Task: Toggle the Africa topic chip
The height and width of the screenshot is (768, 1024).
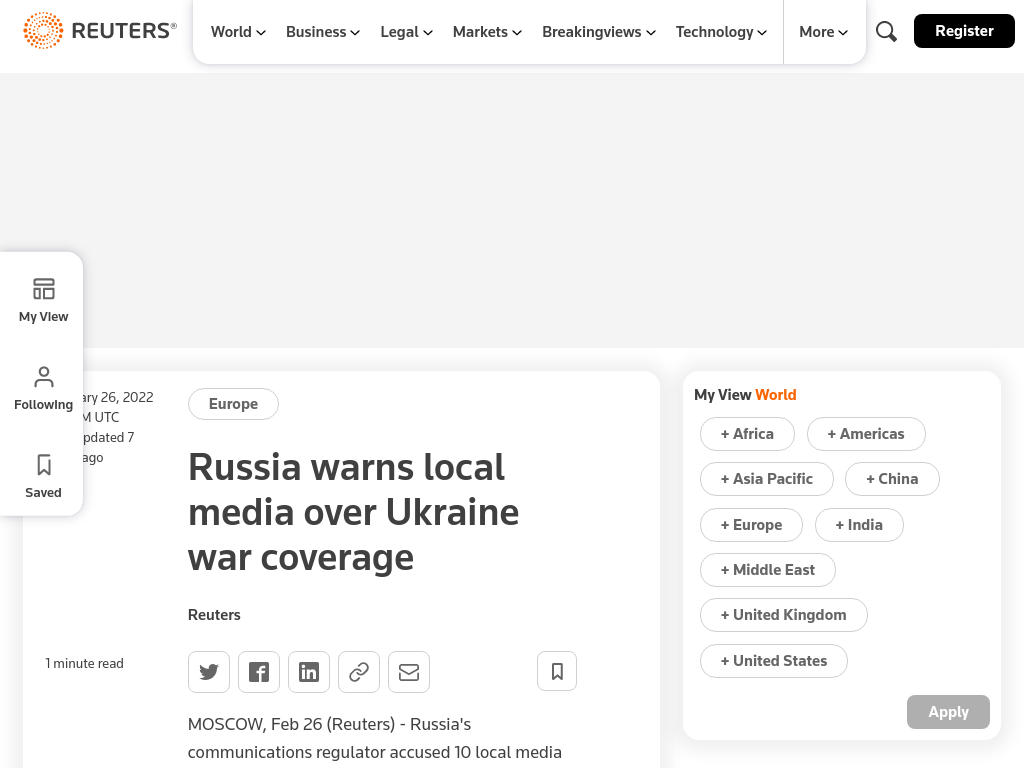Action: 747,434
